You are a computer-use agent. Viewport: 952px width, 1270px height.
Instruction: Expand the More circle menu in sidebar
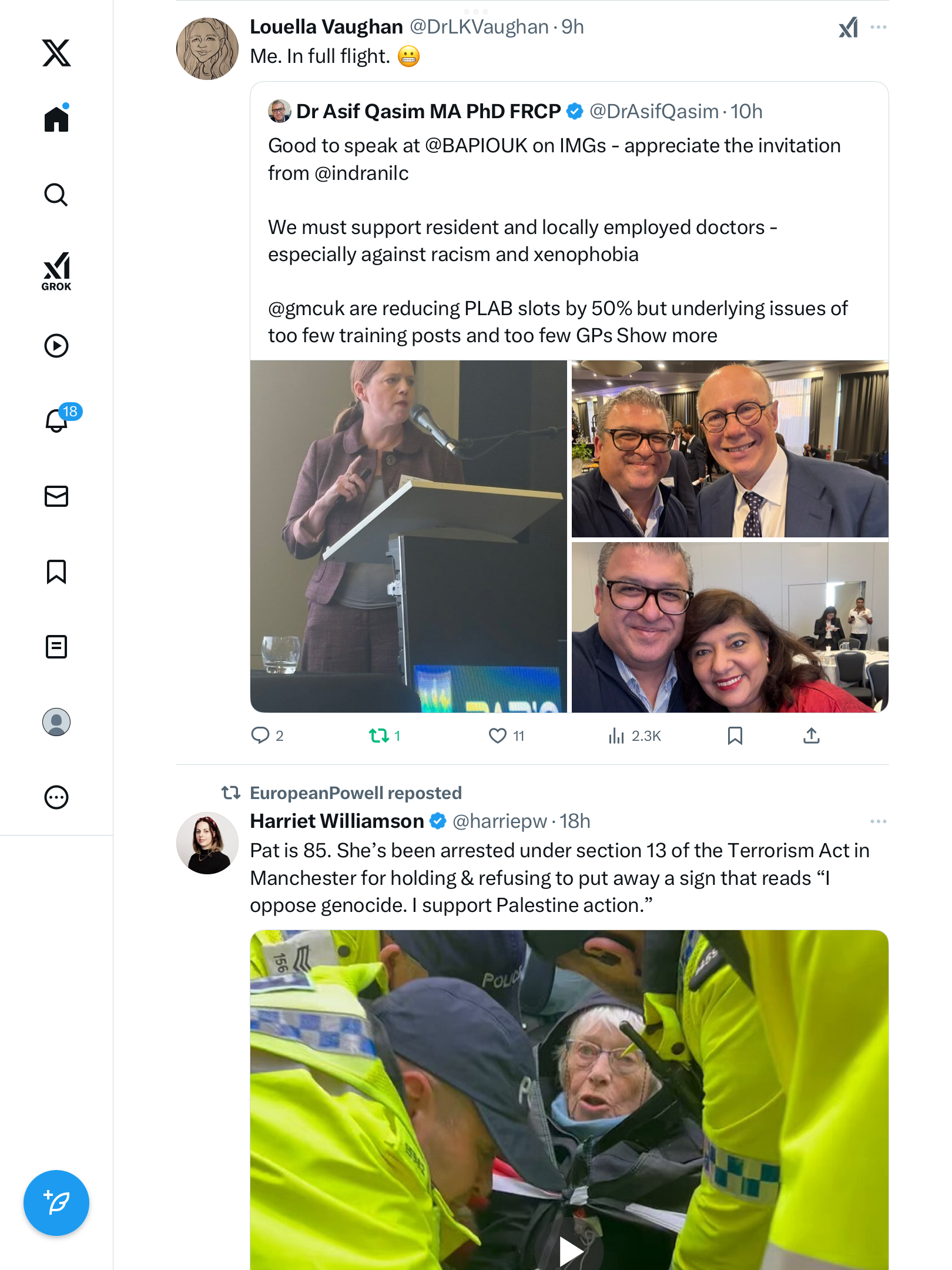tap(56, 797)
